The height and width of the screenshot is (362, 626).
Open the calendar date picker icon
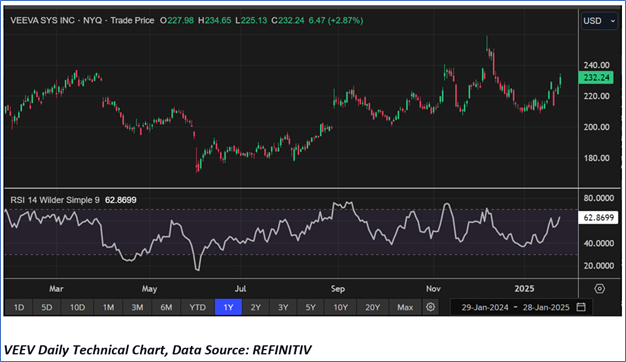pos(581,307)
